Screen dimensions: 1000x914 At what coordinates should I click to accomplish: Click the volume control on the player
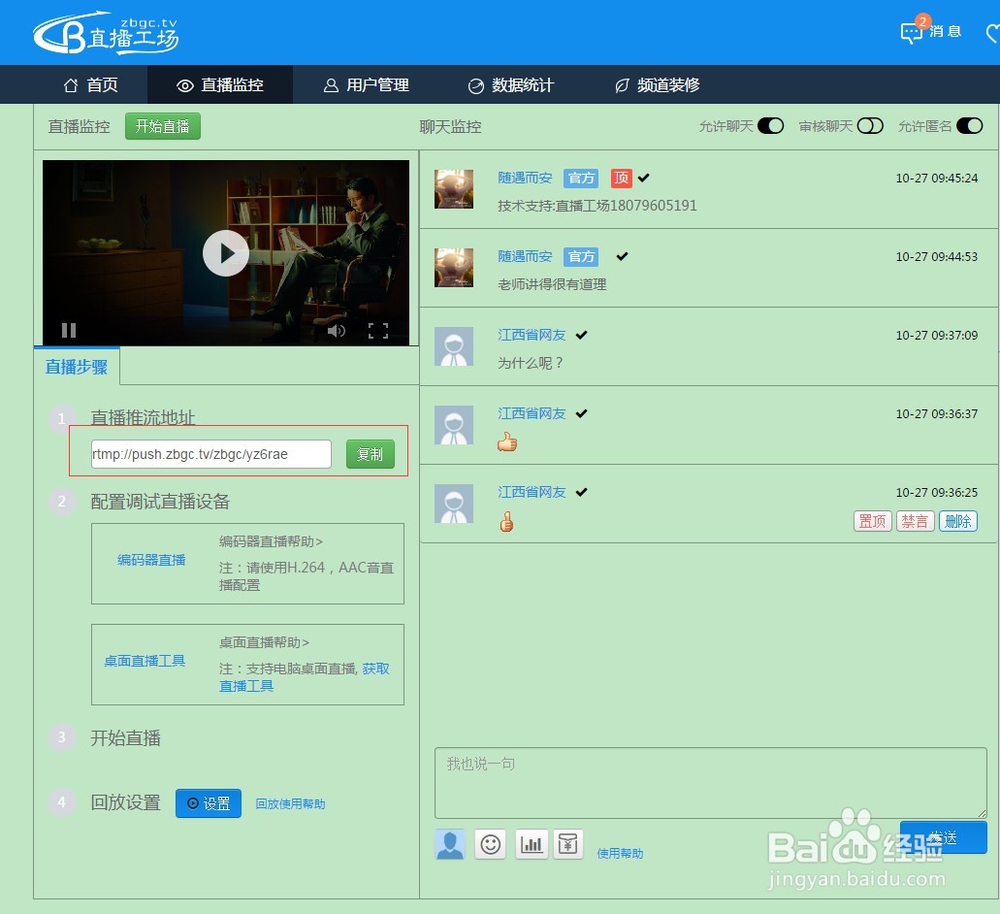point(337,330)
